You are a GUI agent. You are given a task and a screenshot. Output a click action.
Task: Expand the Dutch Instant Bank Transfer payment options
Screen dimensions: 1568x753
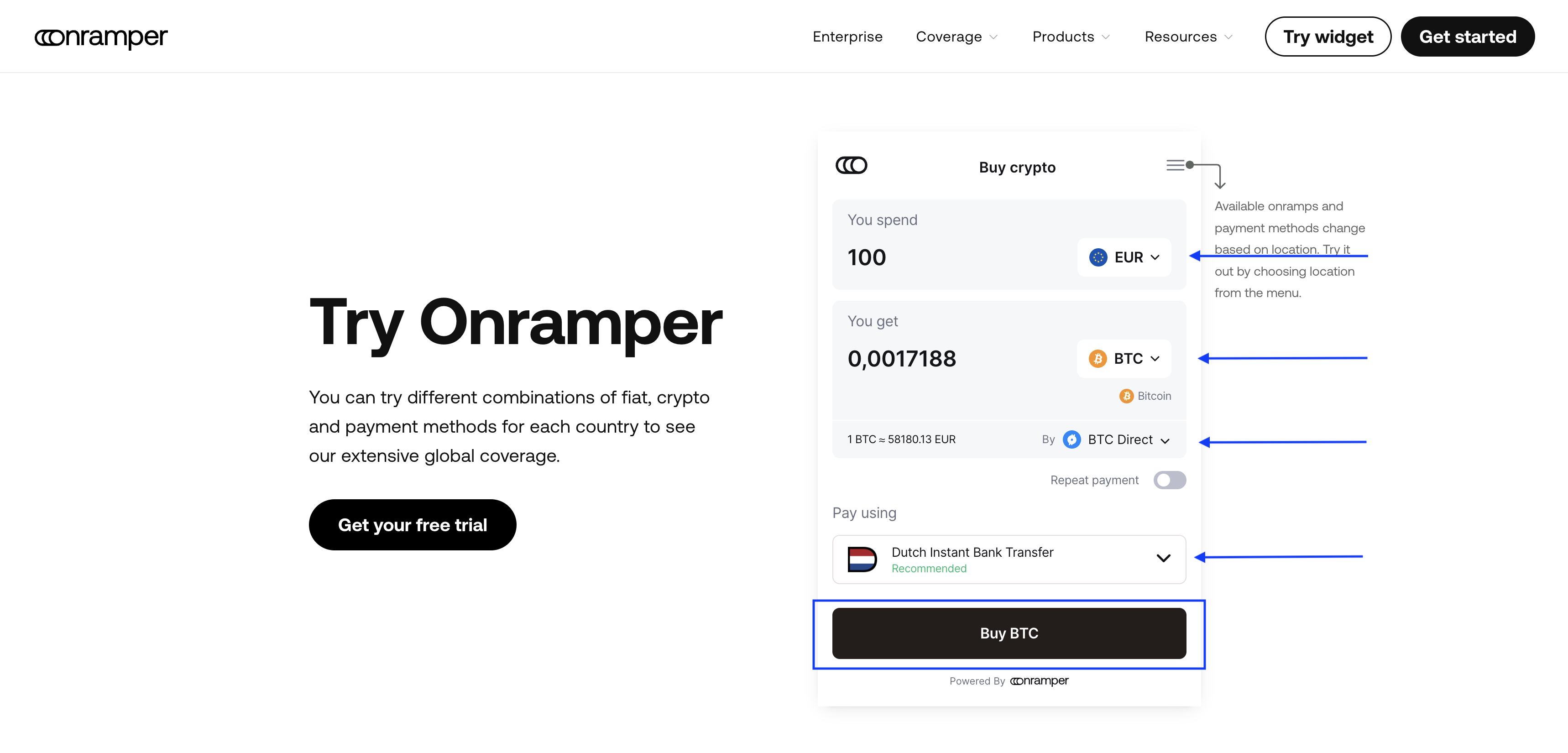(1163, 558)
